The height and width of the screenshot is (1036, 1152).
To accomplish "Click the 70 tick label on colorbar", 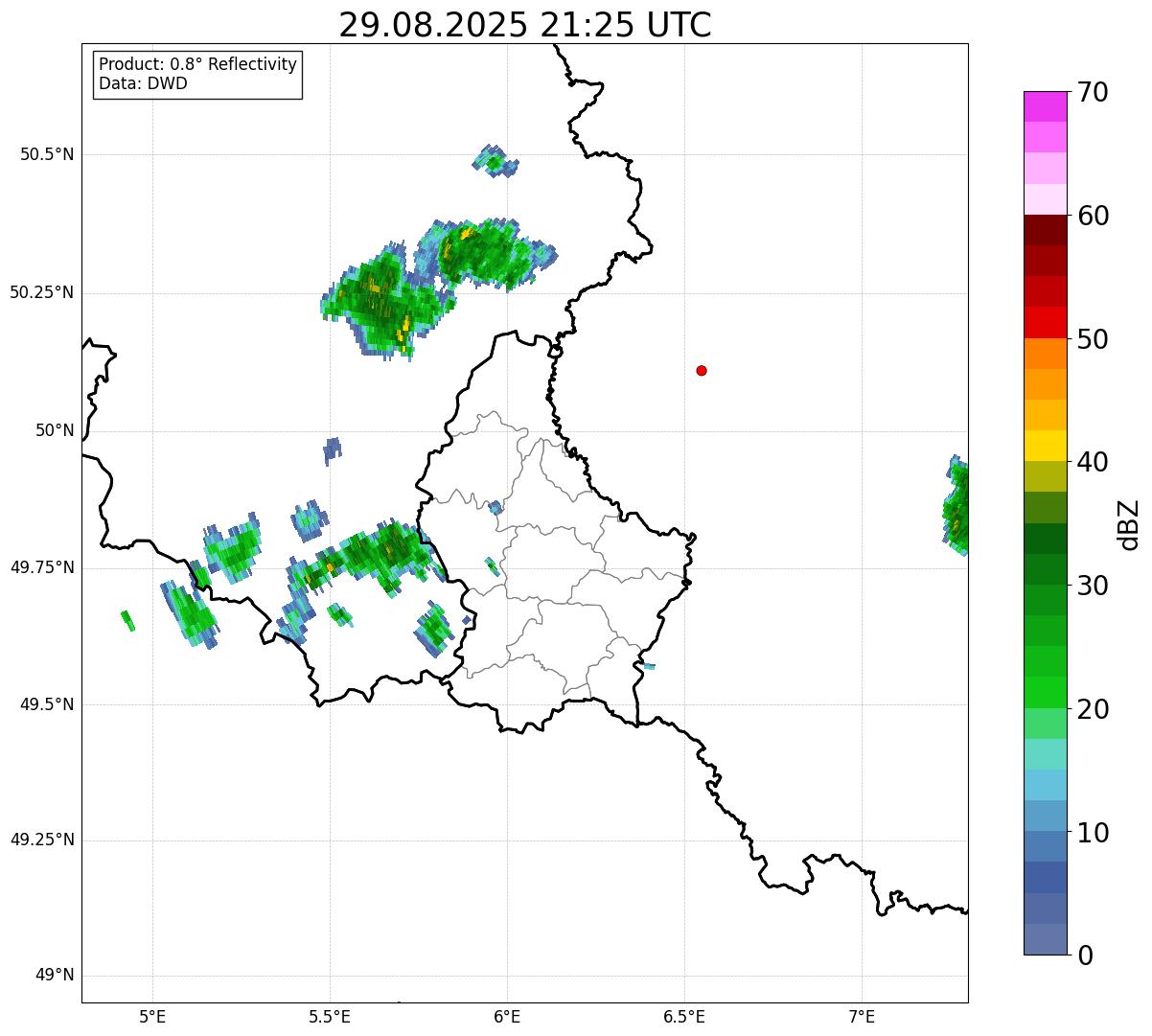I will pyautogui.click(x=1092, y=92).
